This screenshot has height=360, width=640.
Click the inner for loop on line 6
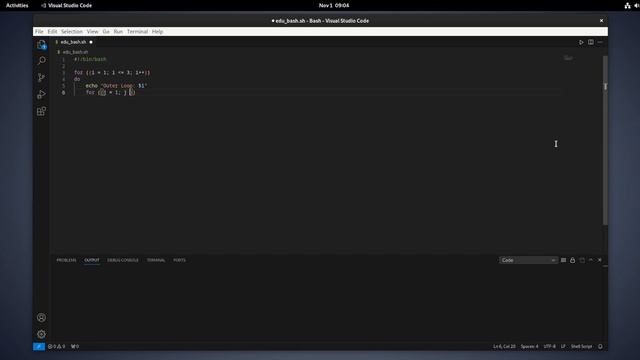(110, 92)
